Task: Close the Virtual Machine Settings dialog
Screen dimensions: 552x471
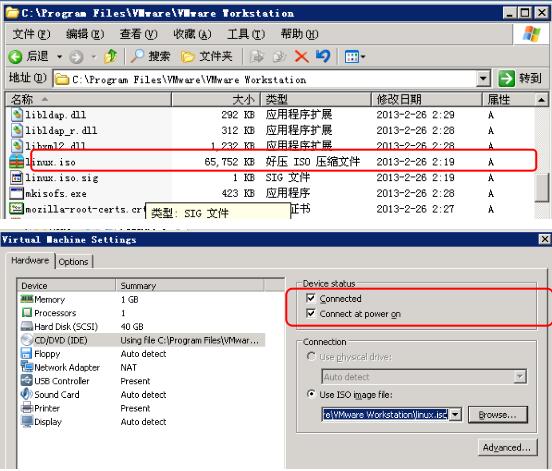Action: pyautogui.click(x=544, y=239)
